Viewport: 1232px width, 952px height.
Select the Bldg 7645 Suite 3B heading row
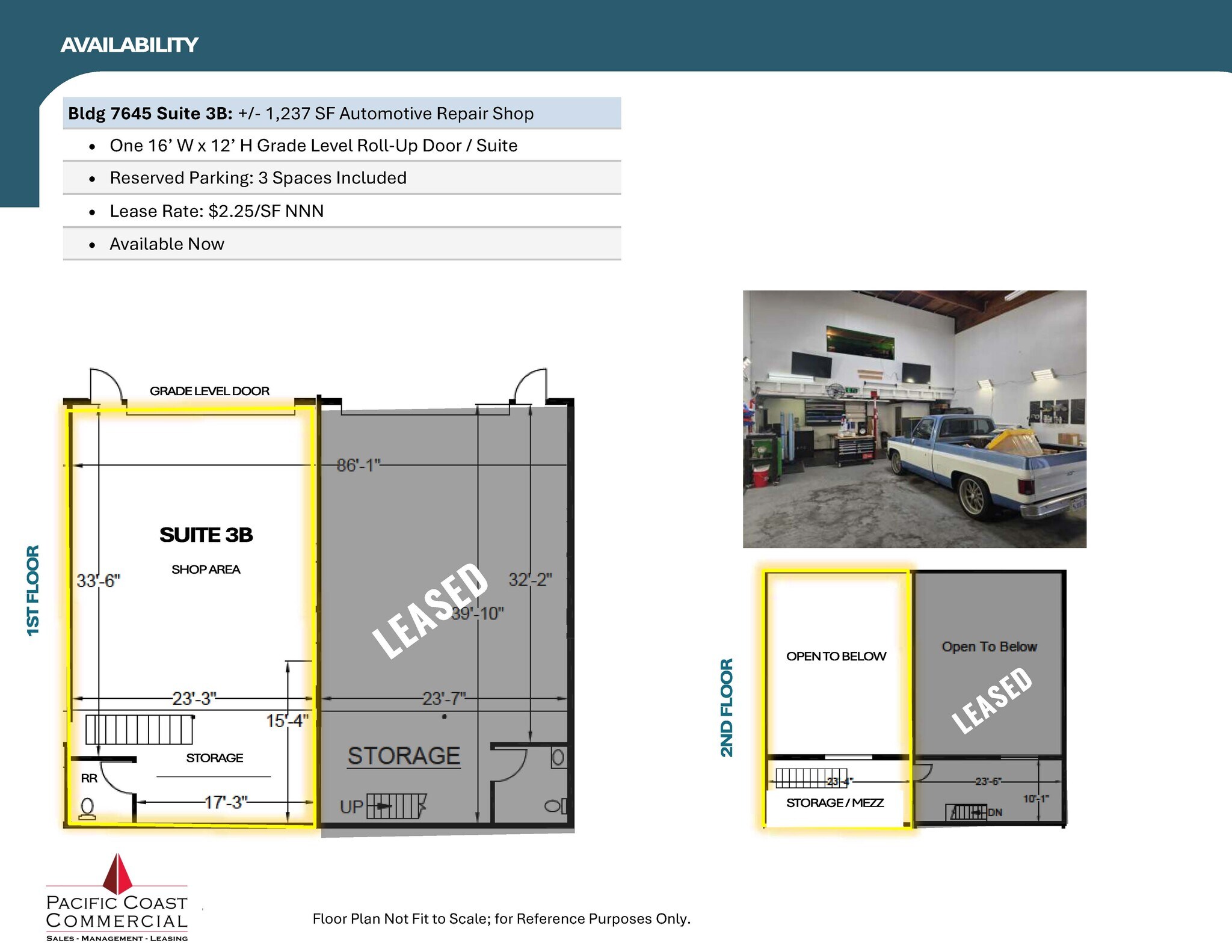coord(341,113)
